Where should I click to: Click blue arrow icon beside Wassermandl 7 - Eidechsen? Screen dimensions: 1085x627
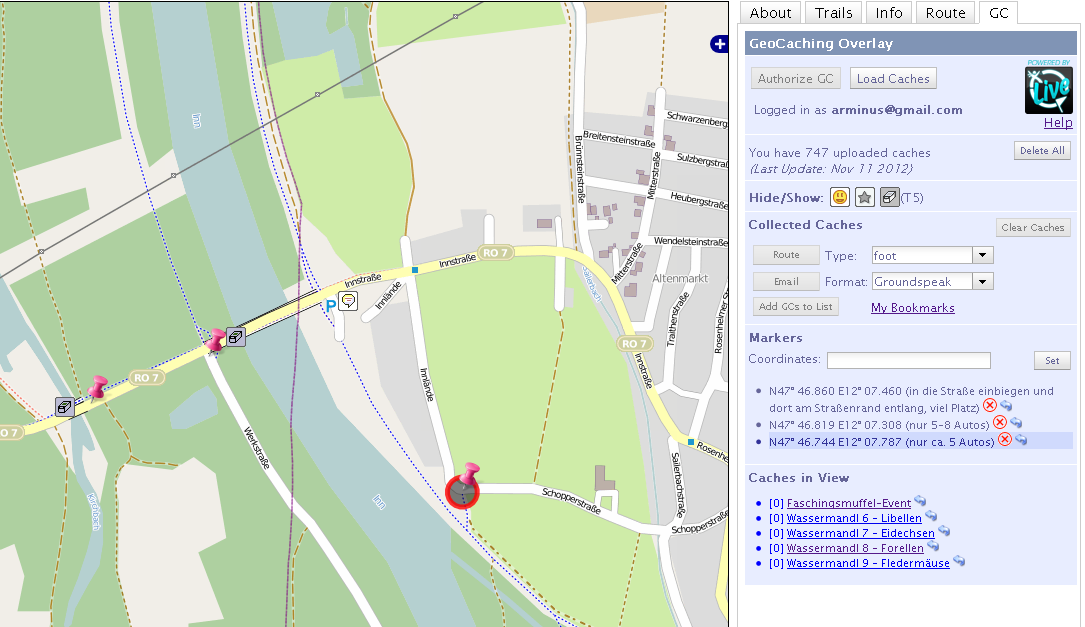pyautogui.click(x=944, y=531)
